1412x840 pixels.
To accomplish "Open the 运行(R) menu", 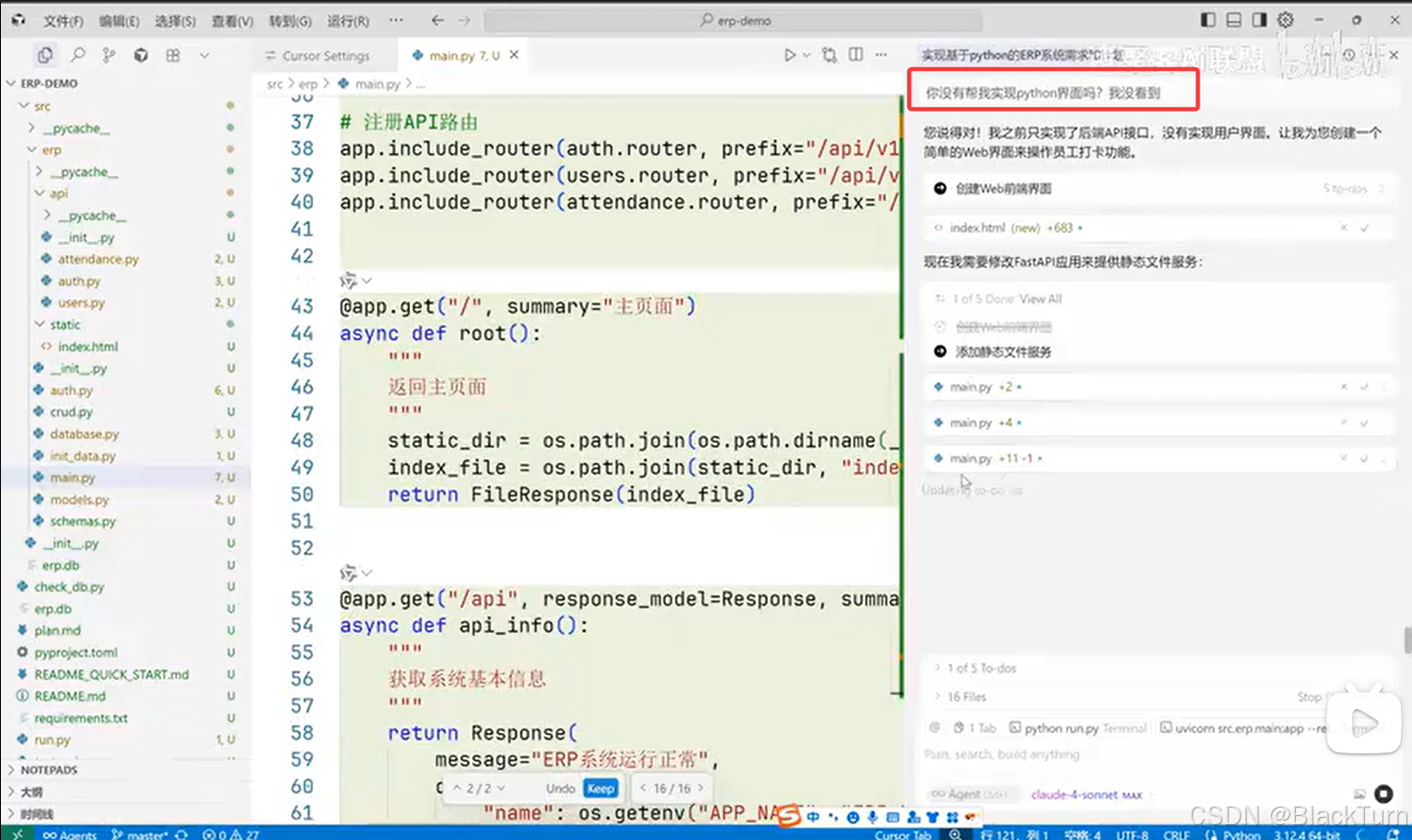I will point(348,21).
